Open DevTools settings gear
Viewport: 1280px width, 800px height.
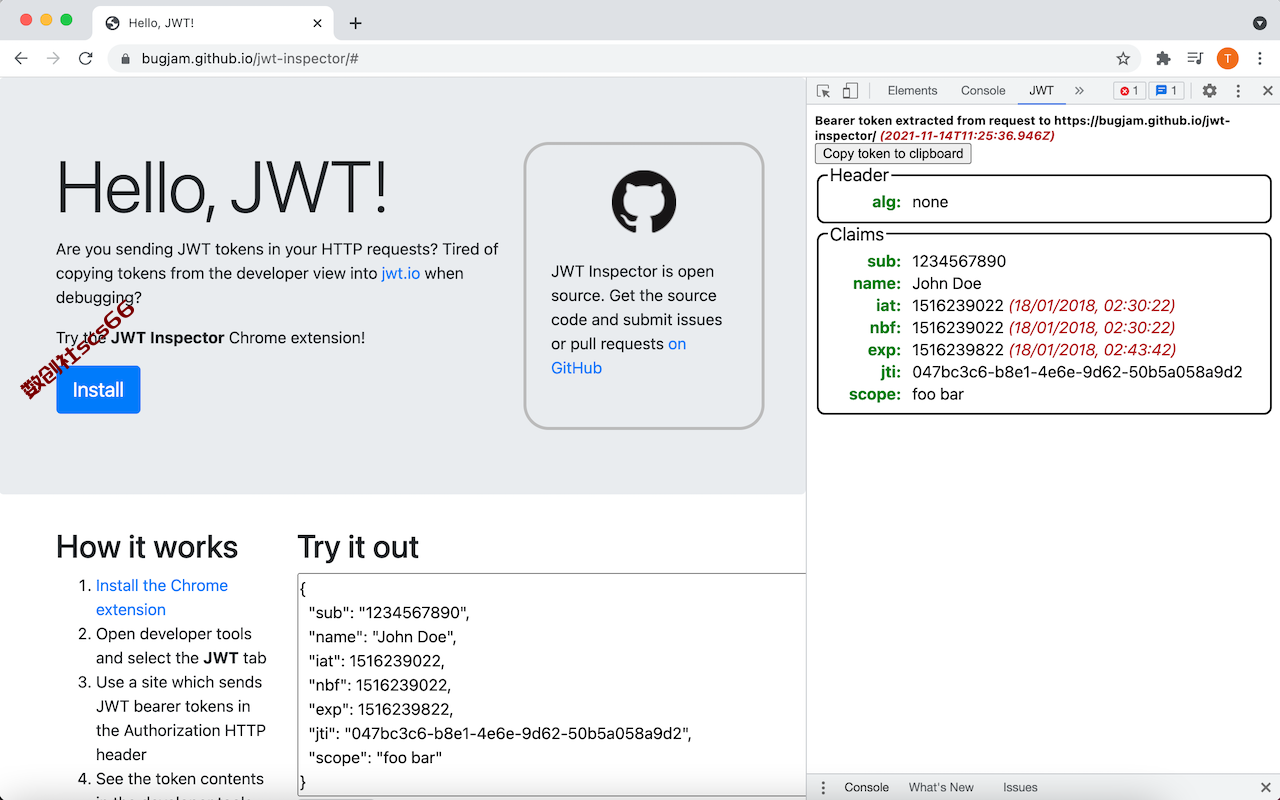point(1209,91)
